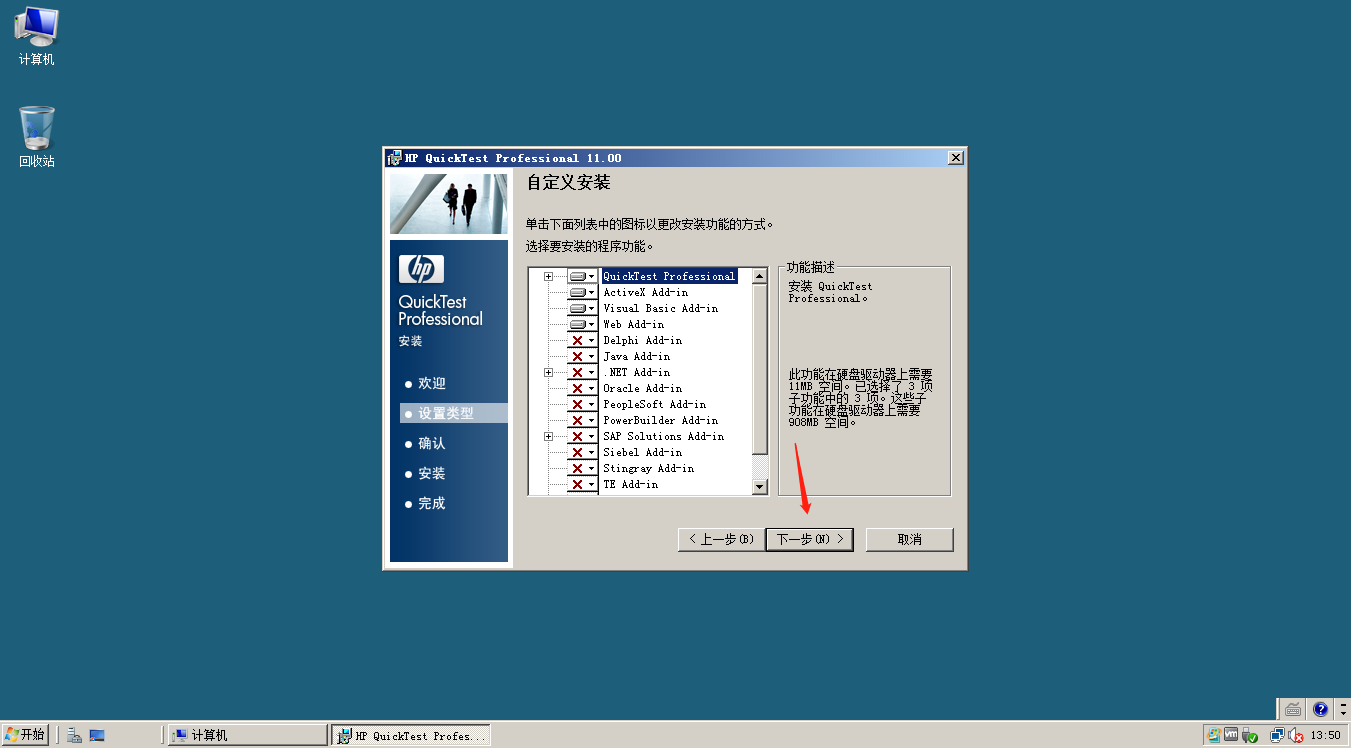Select the Java Add-in feature
1351x748 pixels.
(x=636, y=356)
